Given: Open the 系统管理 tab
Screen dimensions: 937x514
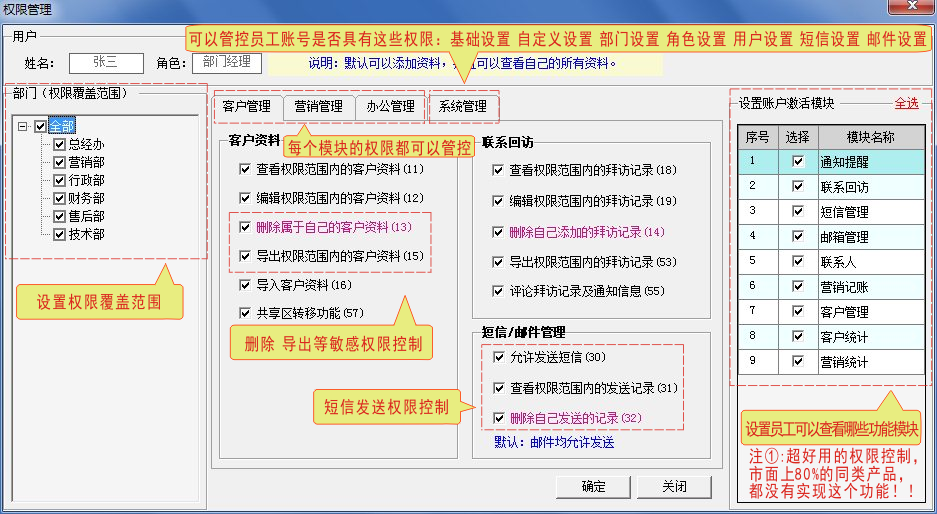Looking at the screenshot, I should (x=463, y=106).
